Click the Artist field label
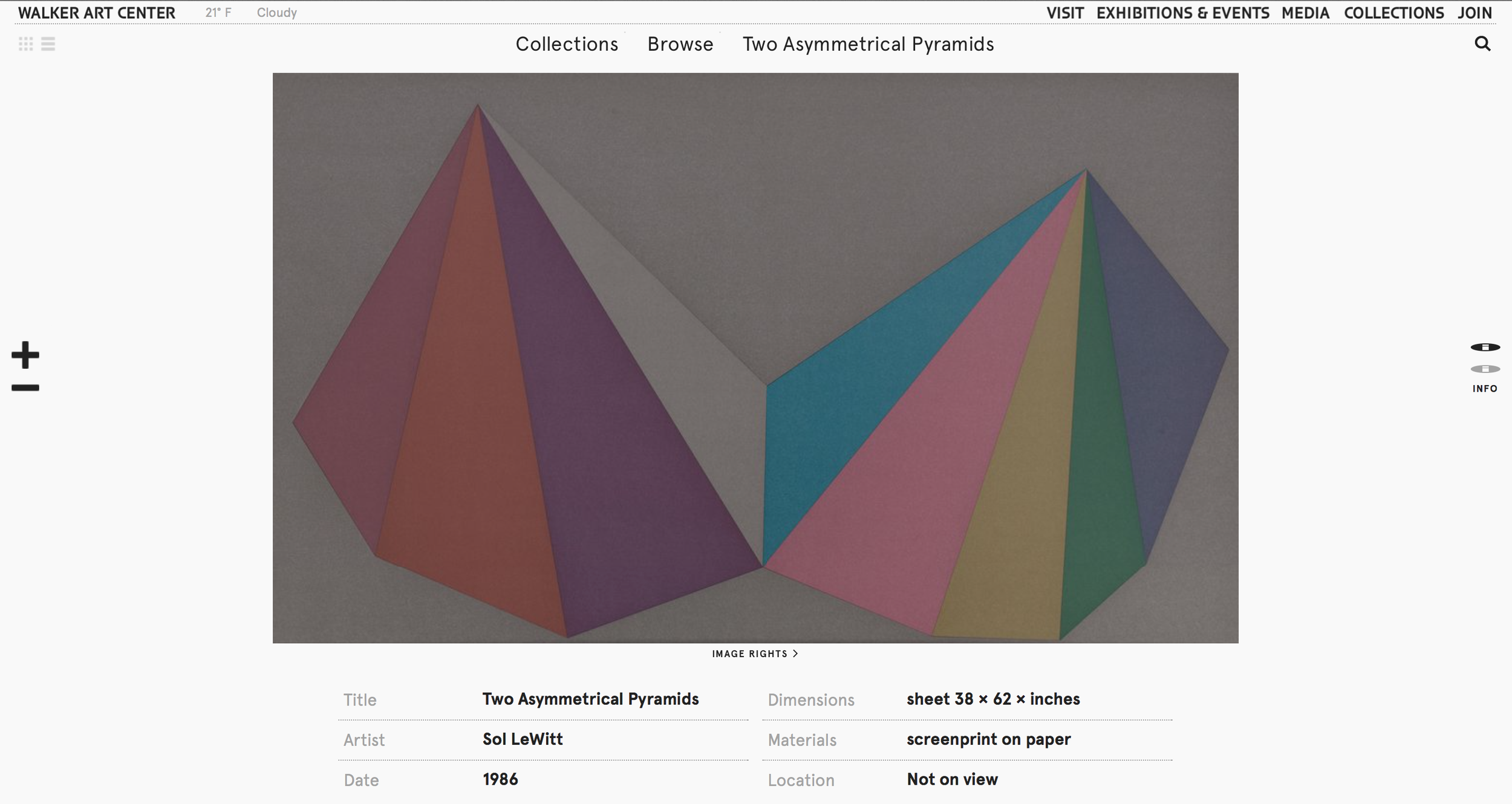 pos(364,740)
